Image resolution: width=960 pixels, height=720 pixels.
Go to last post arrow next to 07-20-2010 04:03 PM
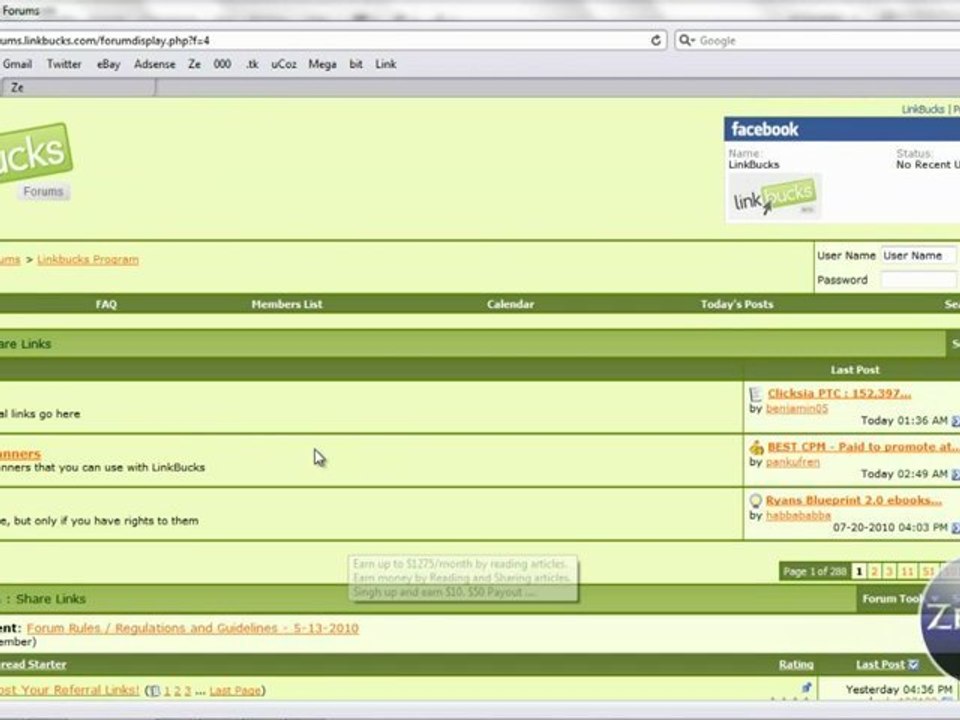coord(955,527)
